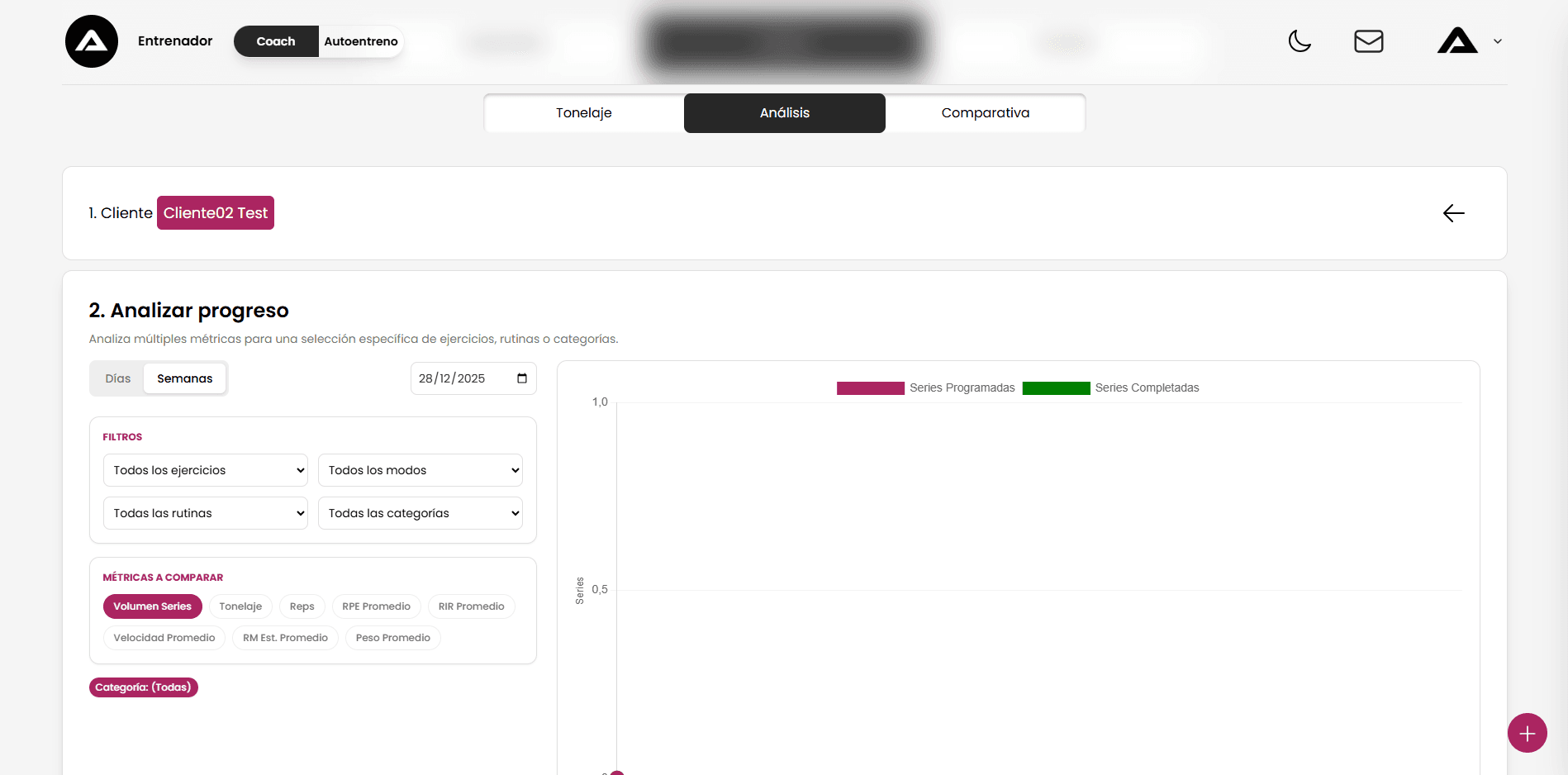Click the app logo in top-left corner

point(92,41)
